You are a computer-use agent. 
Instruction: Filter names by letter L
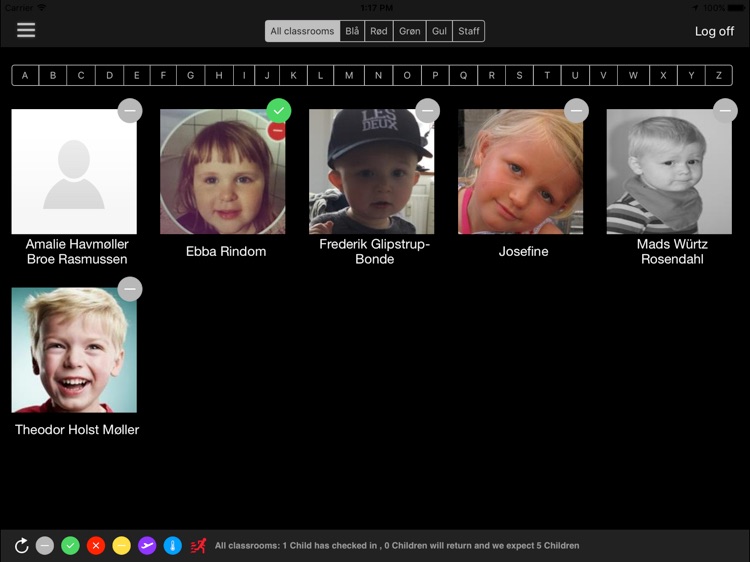coord(320,76)
